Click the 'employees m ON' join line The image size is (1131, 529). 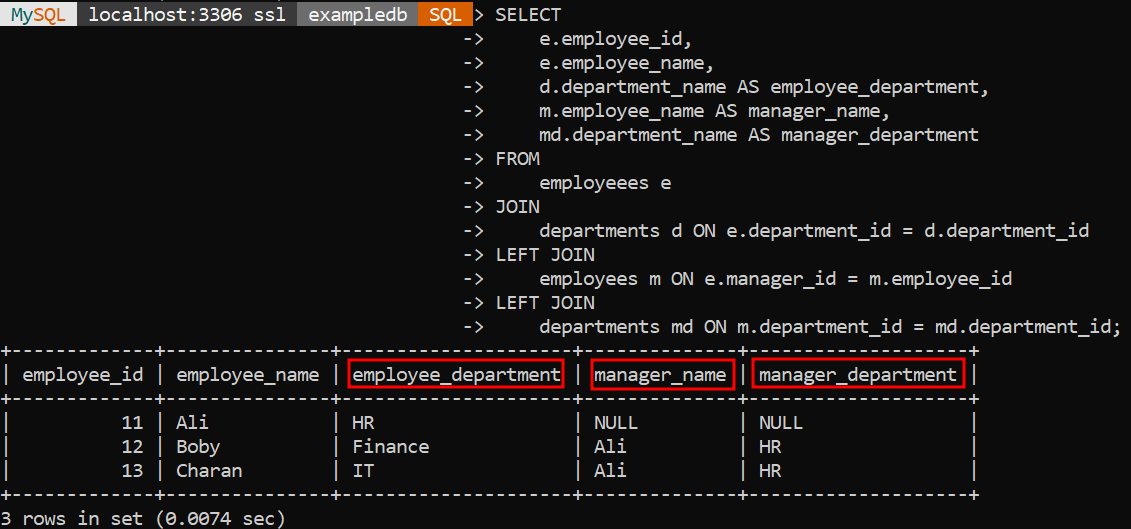click(775, 279)
